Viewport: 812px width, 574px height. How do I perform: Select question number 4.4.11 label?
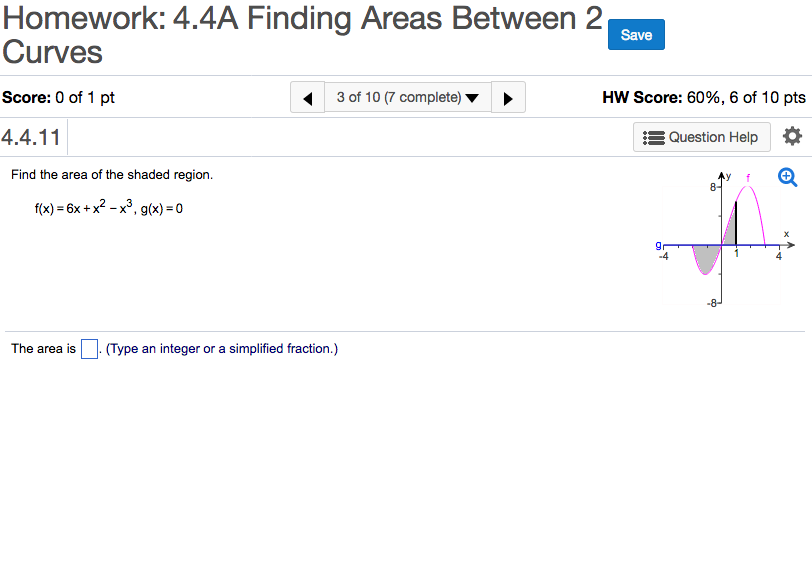[x=32, y=137]
